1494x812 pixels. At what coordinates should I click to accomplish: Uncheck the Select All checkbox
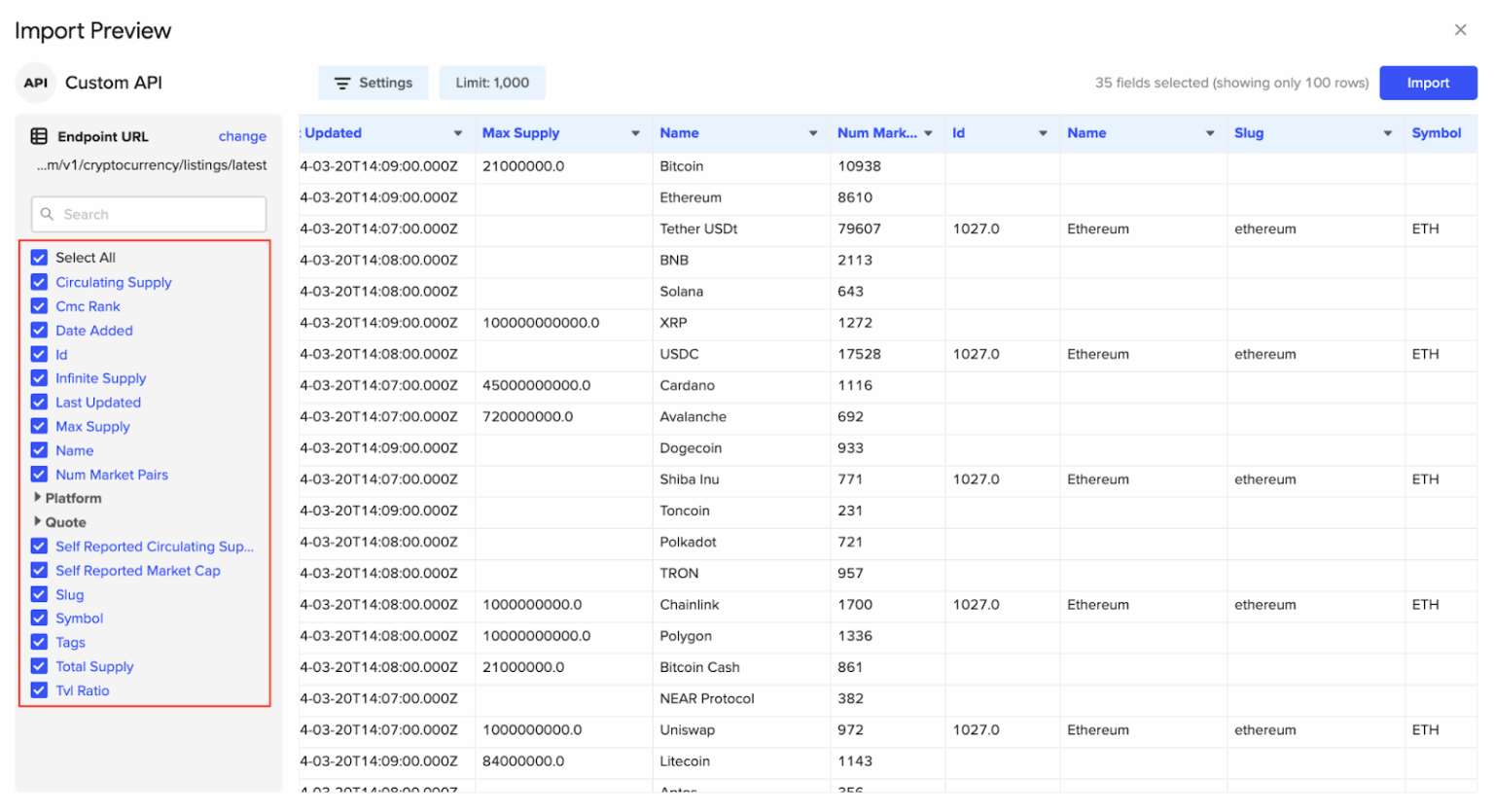coord(39,258)
